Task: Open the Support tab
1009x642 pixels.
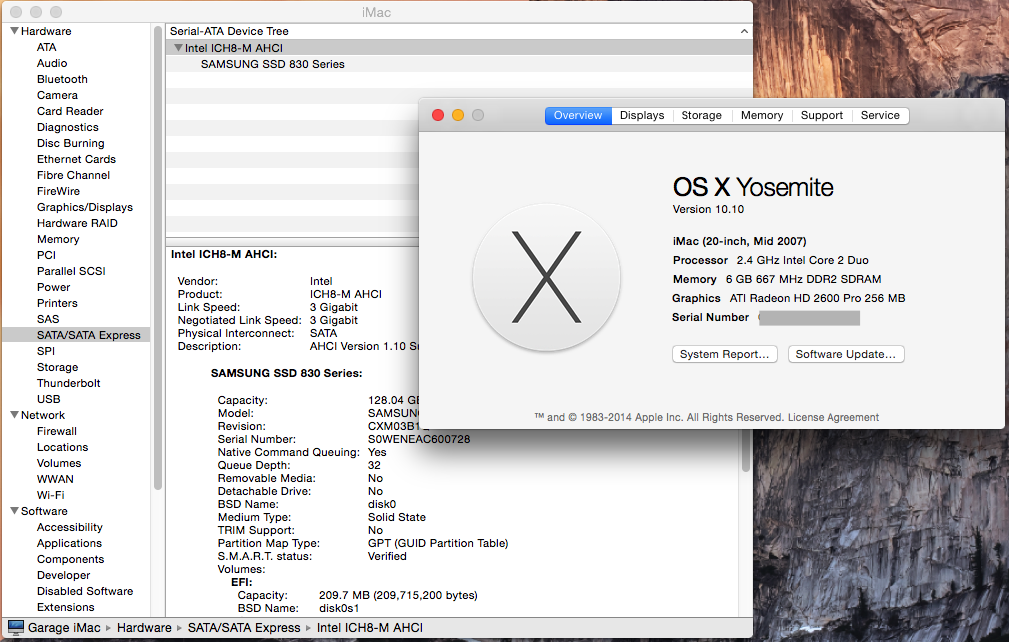Action: click(822, 115)
